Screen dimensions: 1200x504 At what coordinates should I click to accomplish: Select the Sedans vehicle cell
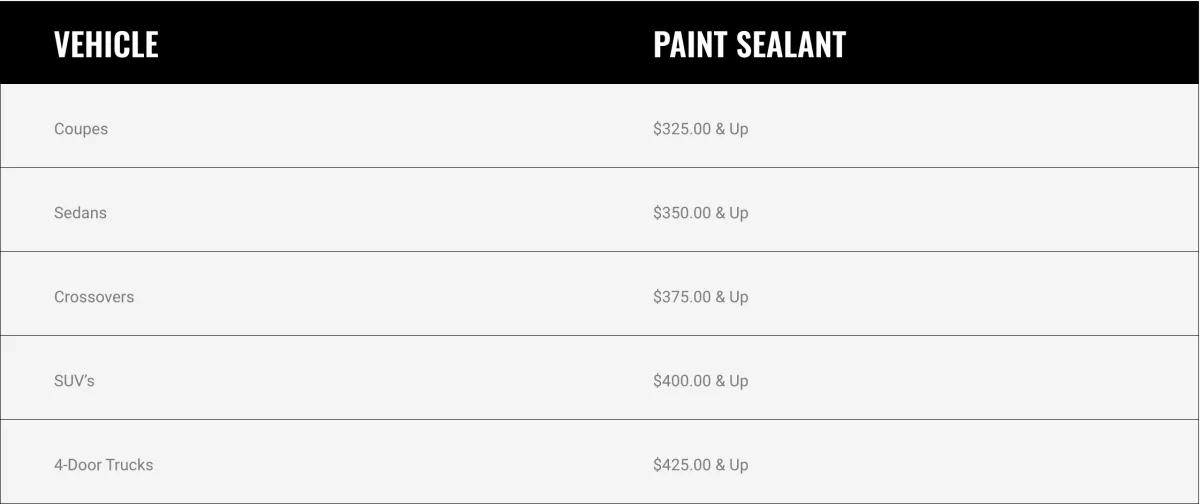(x=80, y=213)
